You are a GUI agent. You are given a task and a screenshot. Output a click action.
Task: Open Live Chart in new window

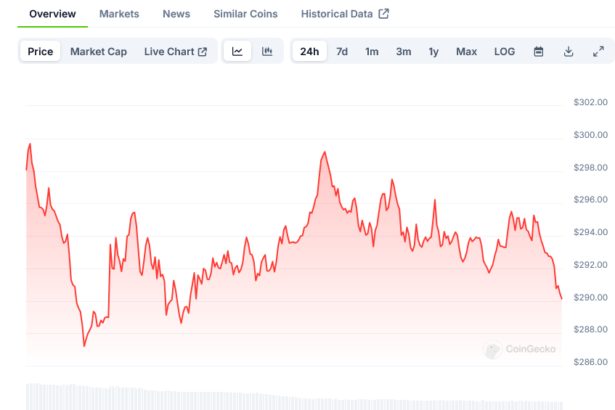pos(175,52)
